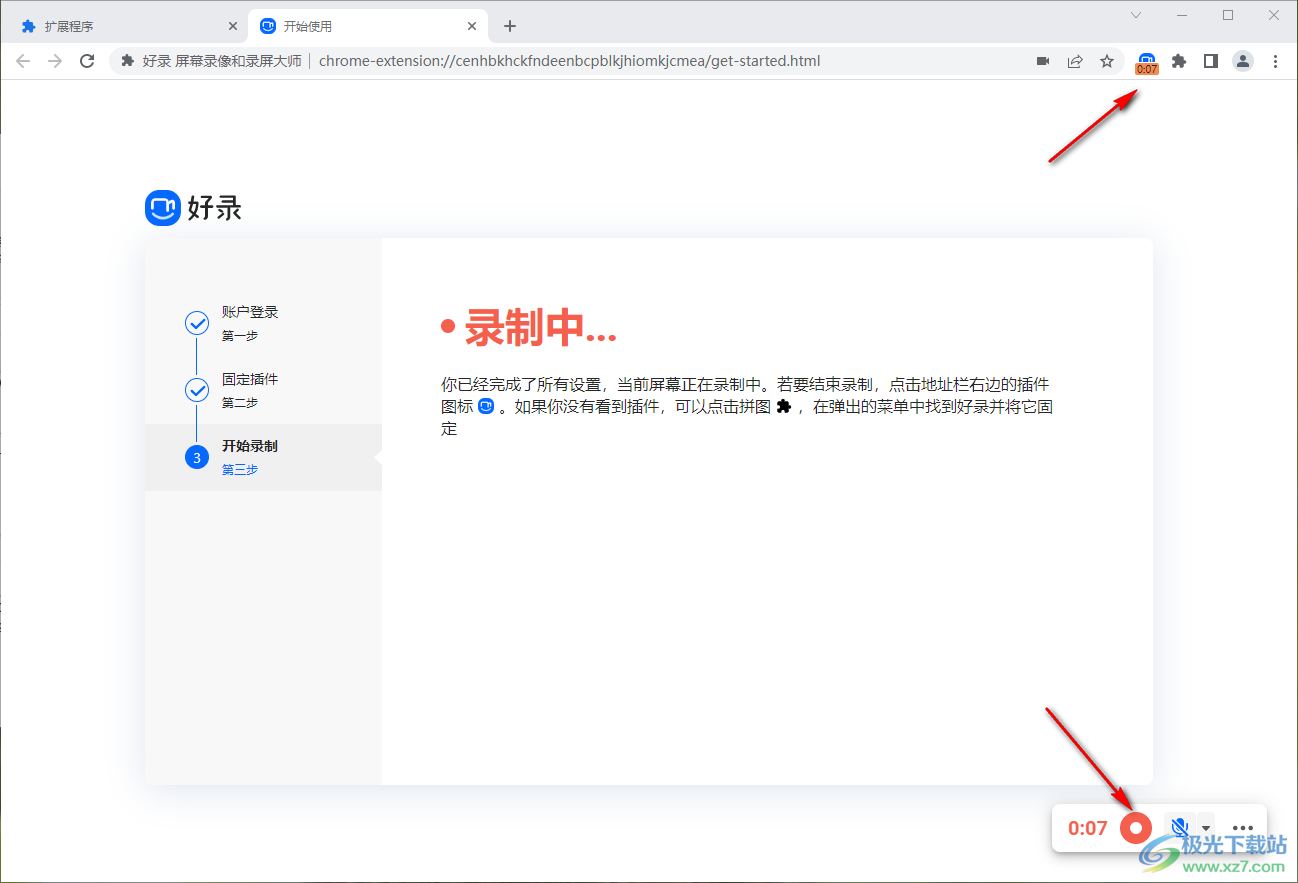Select the 开始使用 tab

tap(369, 26)
